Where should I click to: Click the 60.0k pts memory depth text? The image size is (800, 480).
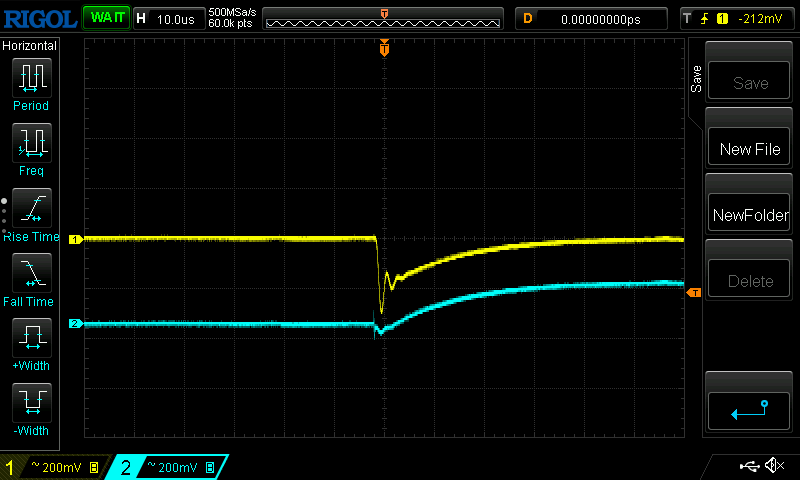(x=230, y=23)
